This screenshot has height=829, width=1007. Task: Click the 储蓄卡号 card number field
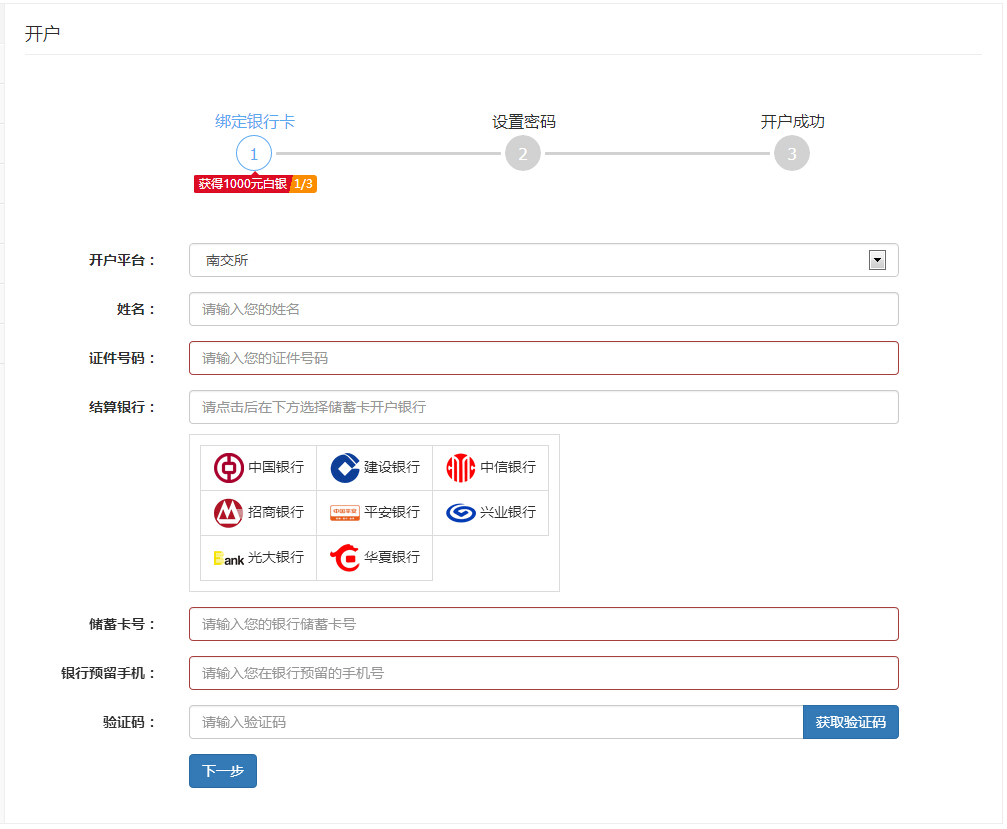[x=543, y=623]
